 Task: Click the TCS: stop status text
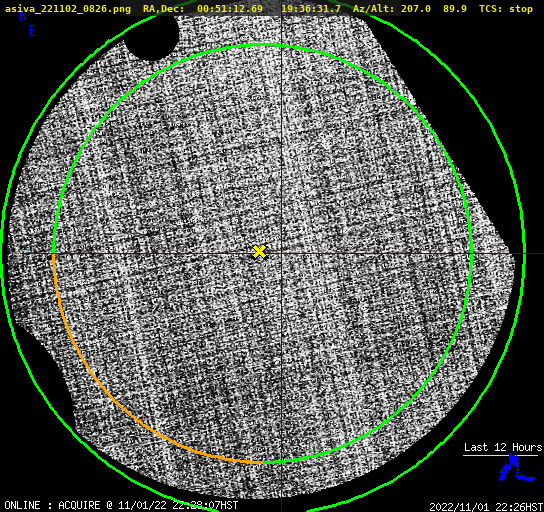point(506,9)
